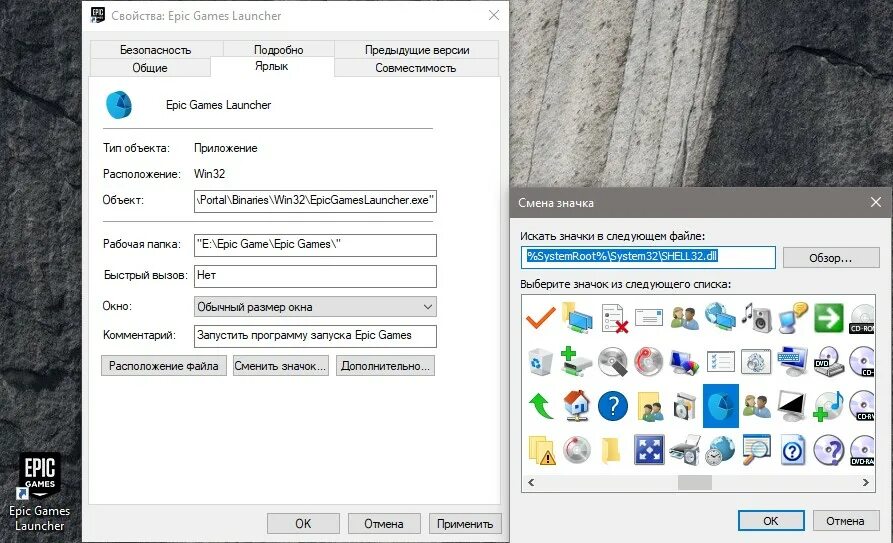Confirm icon change with OK

tap(771, 521)
